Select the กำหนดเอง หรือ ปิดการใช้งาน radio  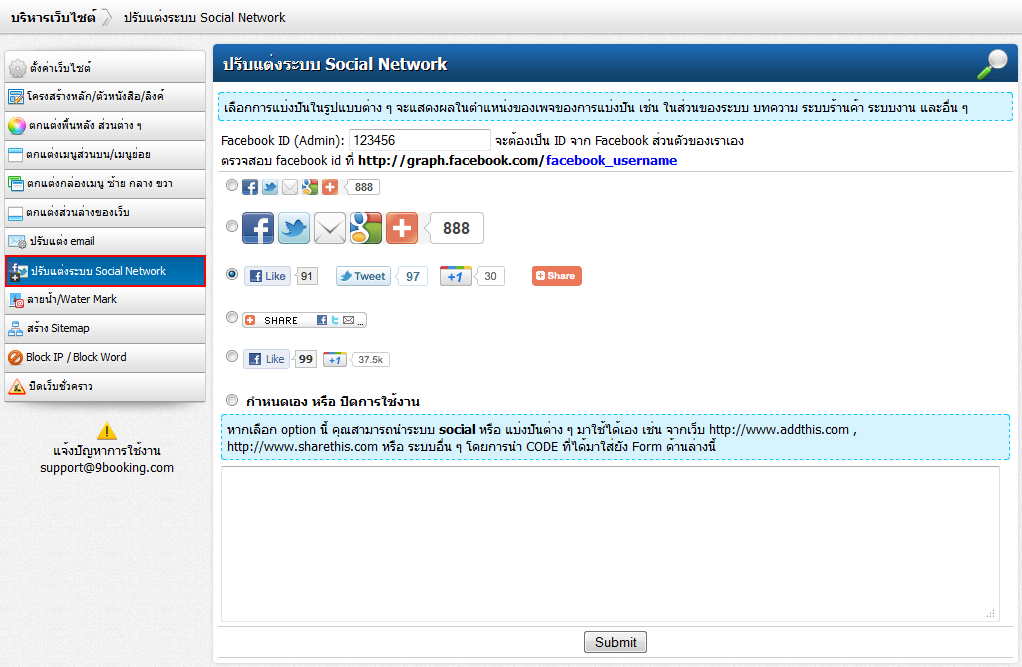point(232,400)
